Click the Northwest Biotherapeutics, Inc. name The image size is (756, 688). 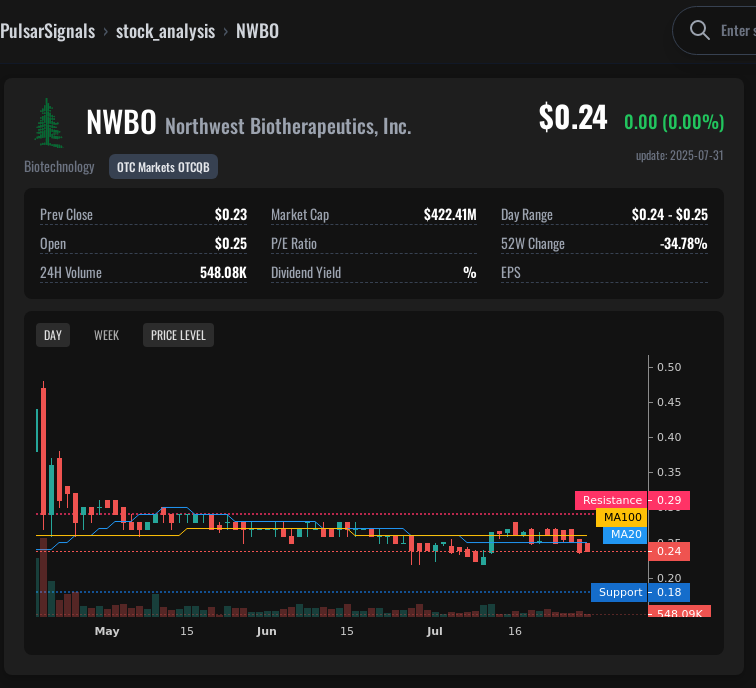tap(288, 126)
